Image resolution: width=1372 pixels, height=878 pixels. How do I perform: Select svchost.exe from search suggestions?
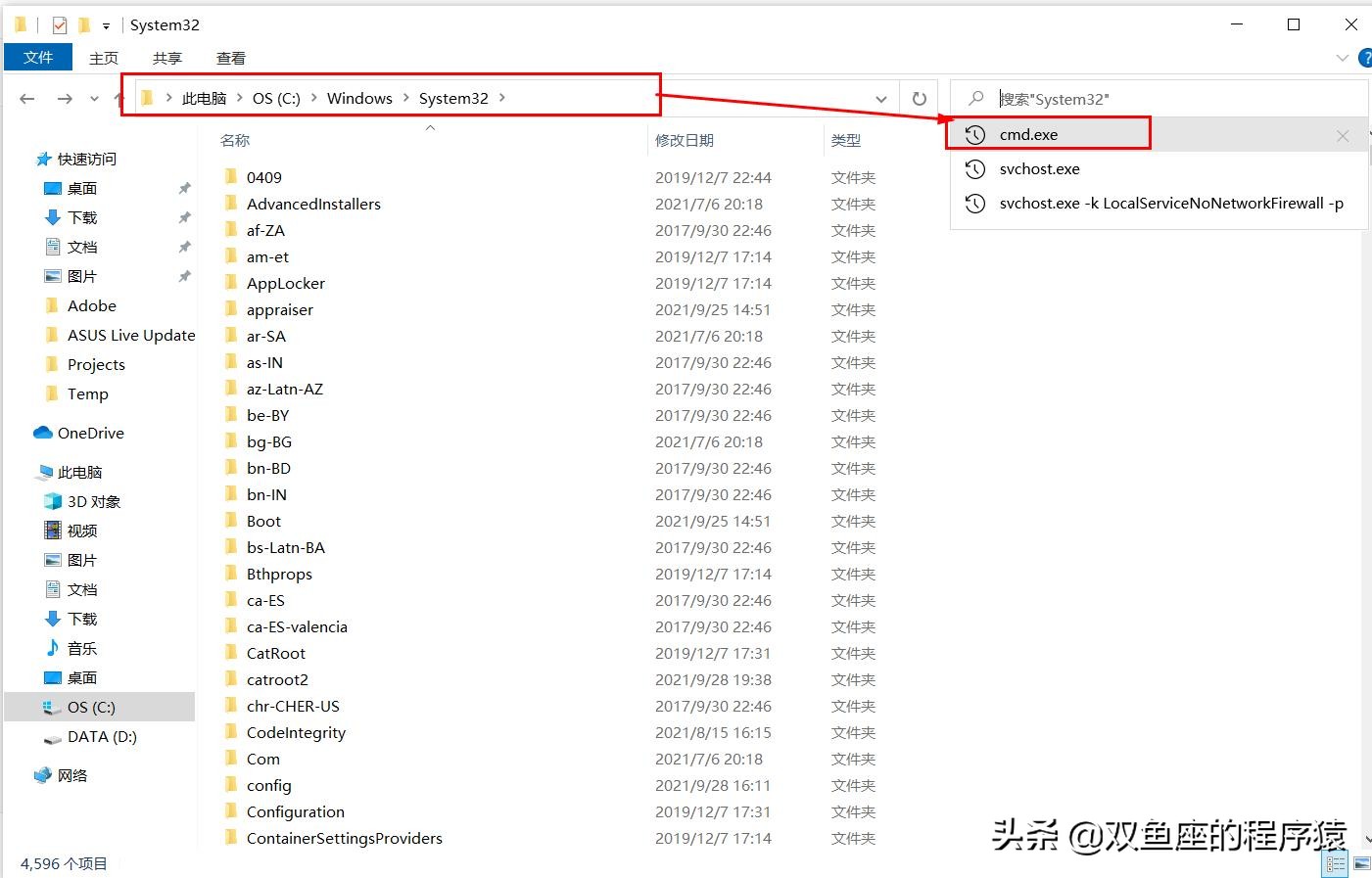1040,168
